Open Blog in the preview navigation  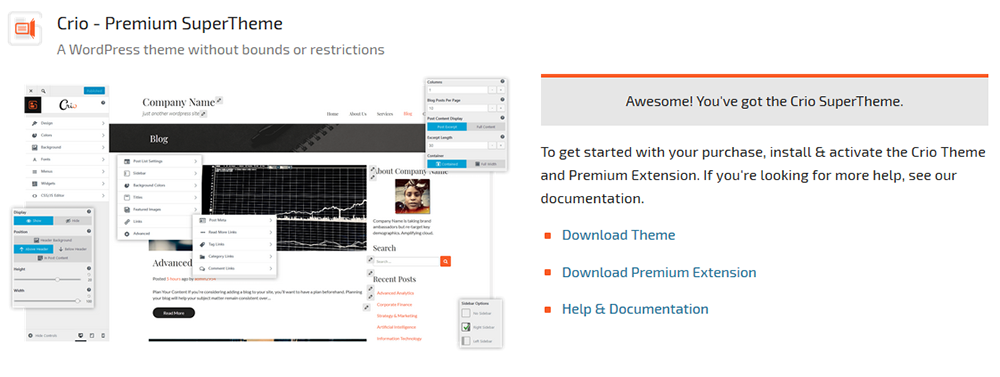click(x=408, y=114)
